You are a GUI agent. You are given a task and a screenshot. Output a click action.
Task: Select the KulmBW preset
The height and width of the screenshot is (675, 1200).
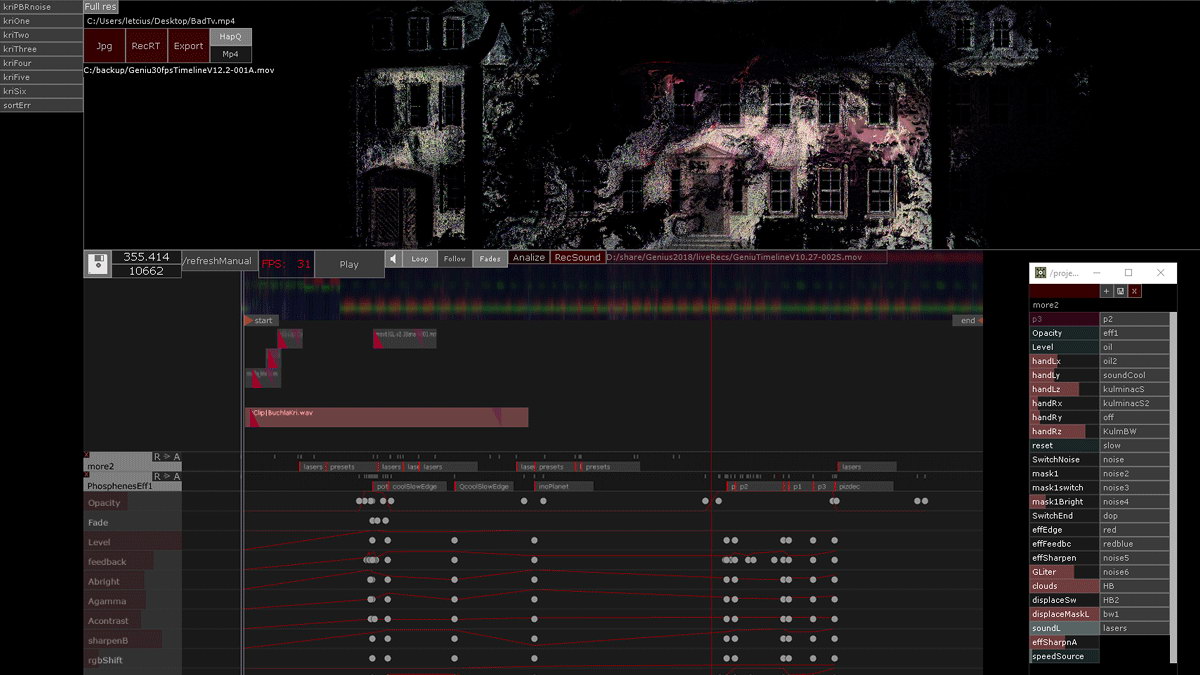coord(1134,432)
